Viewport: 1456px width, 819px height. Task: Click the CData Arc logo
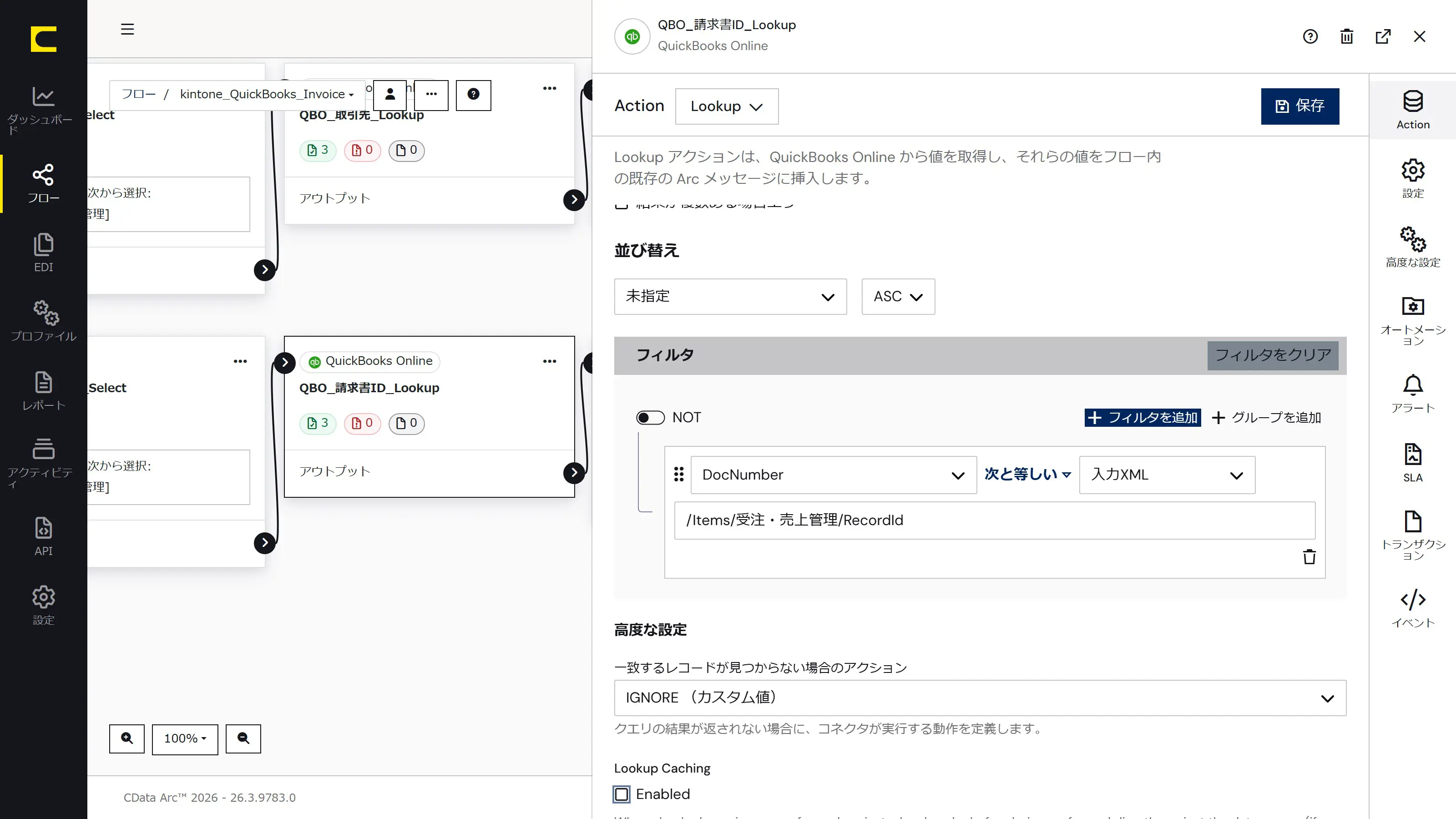(x=44, y=39)
